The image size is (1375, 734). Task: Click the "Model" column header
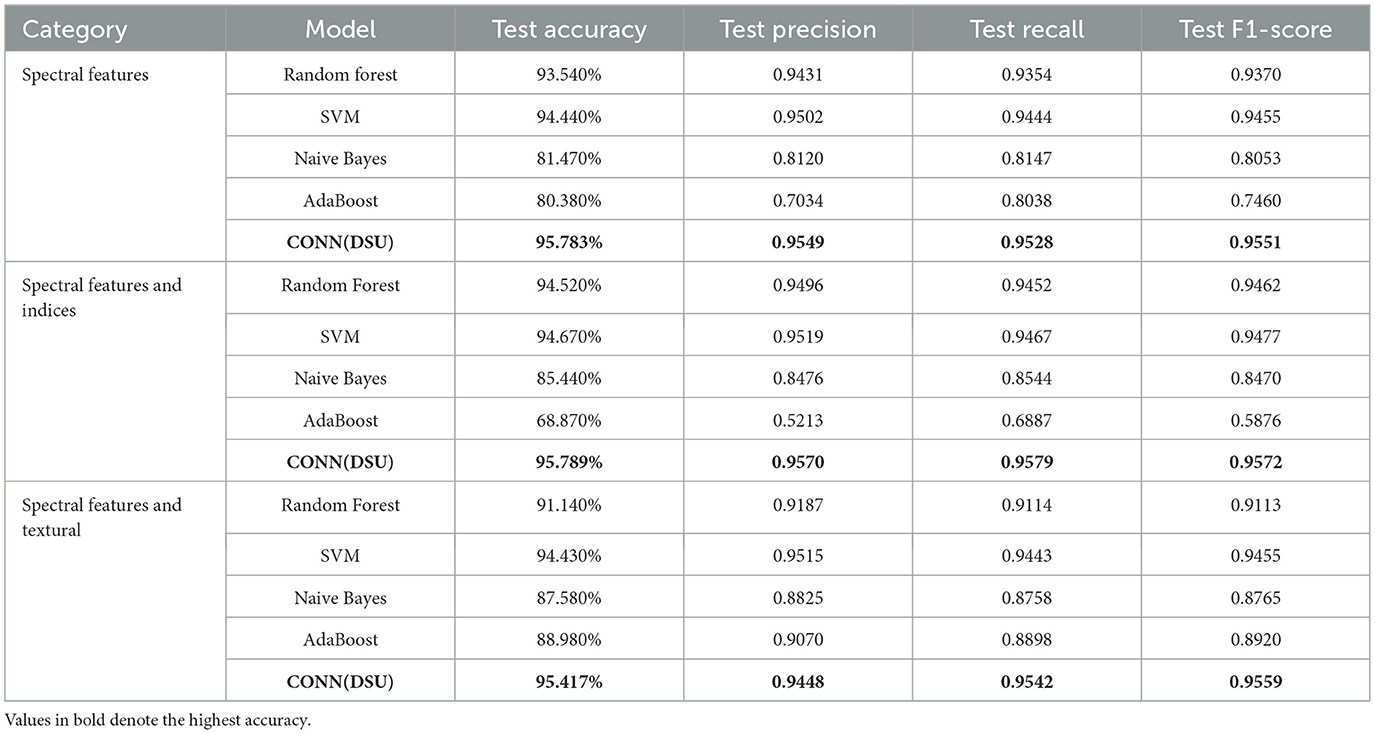[341, 30]
